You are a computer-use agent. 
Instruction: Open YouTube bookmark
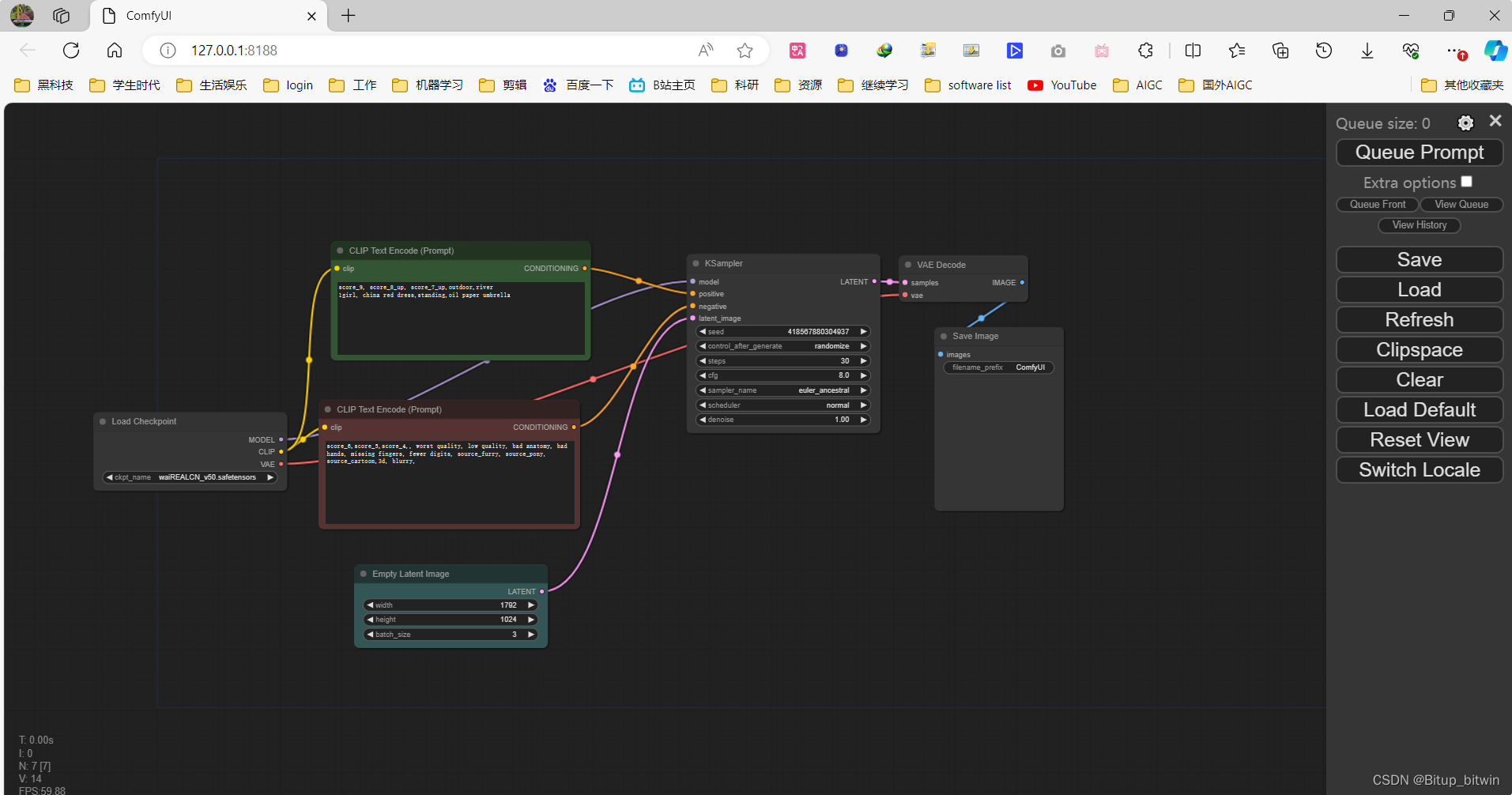[1062, 85]
